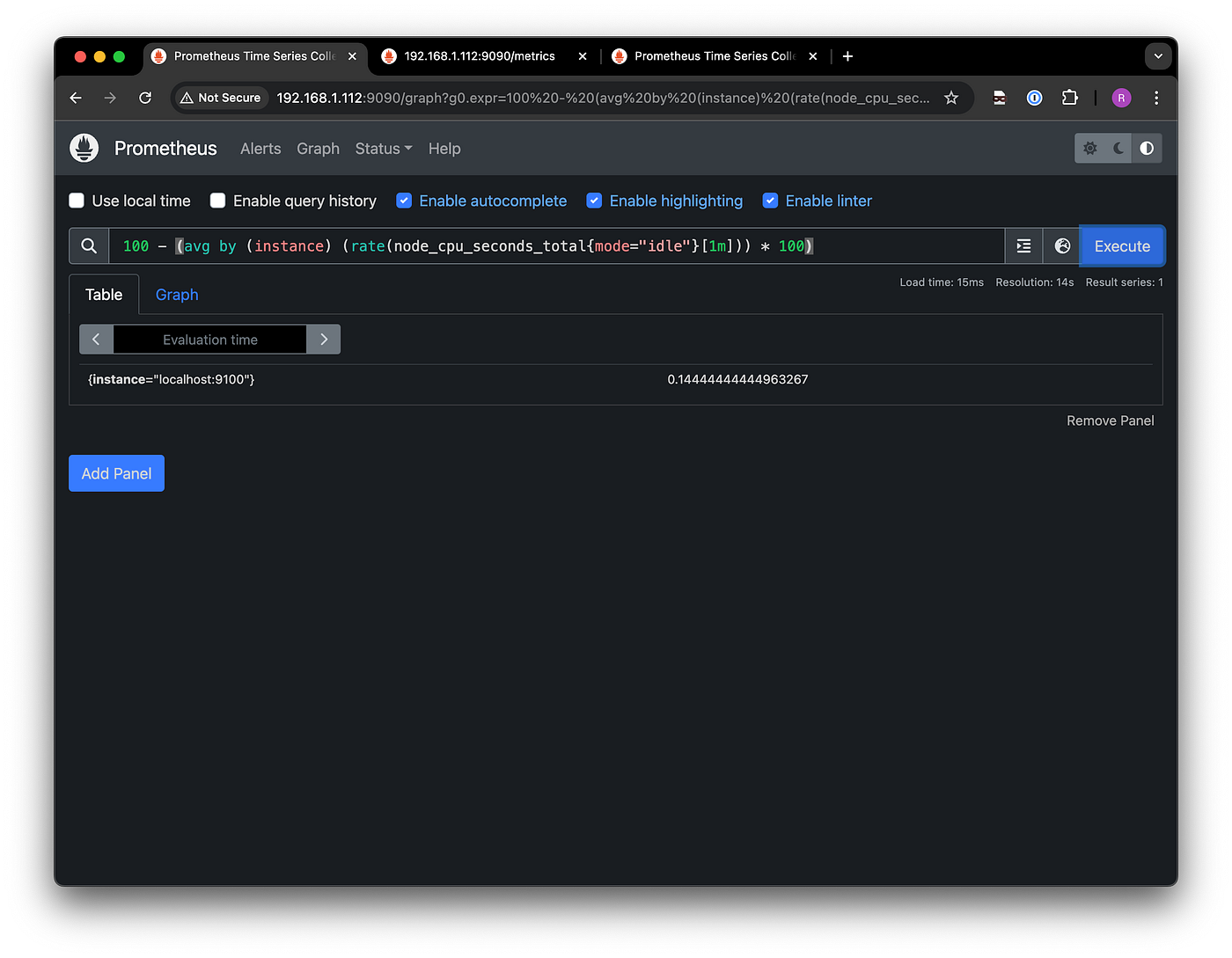The height and width of the screenshot is (958, 1232).
Task: Close the third Prometheus Time Series tab
Action: (x=812, y=56)
